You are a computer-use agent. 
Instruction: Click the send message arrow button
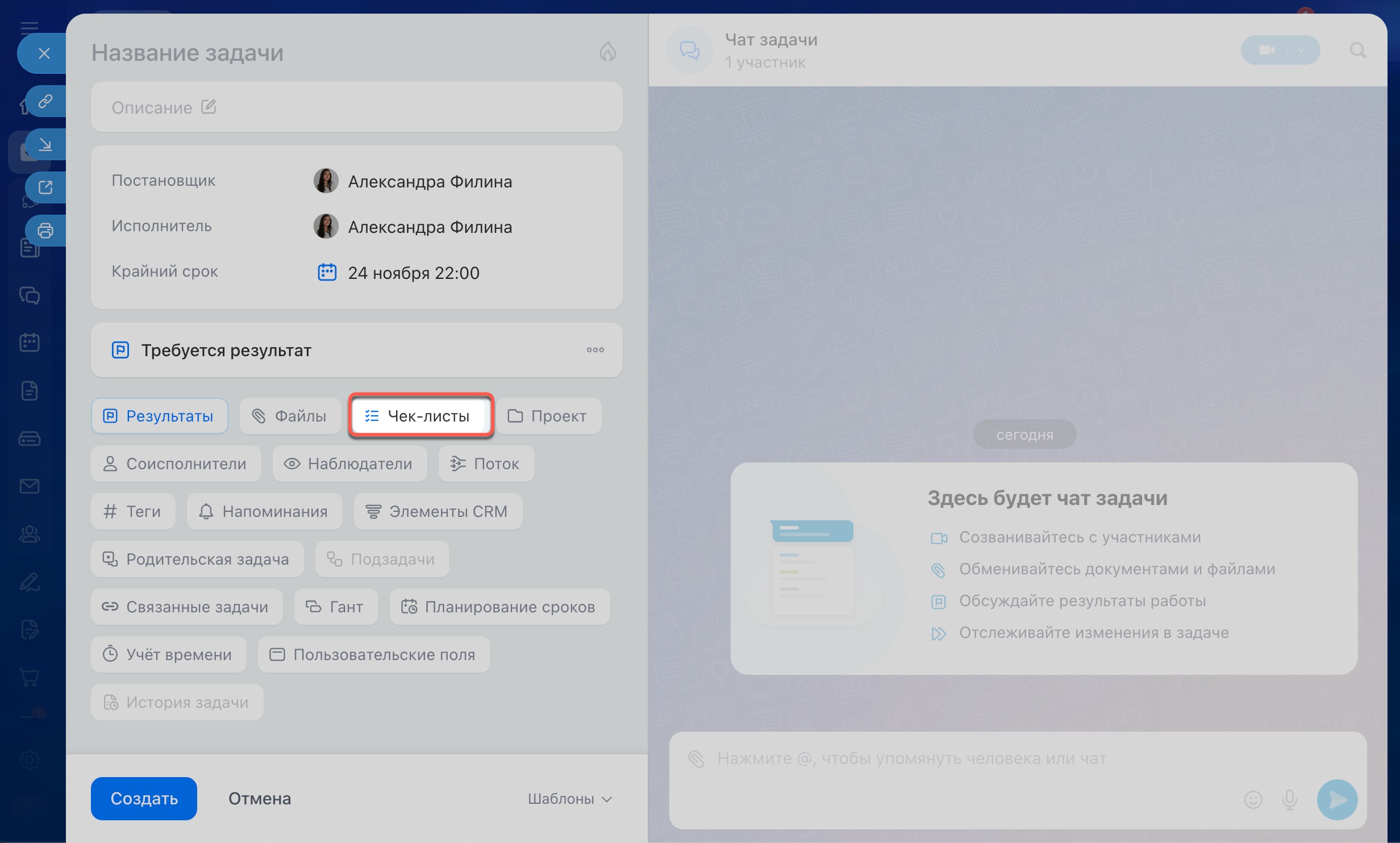(1337, 799)
